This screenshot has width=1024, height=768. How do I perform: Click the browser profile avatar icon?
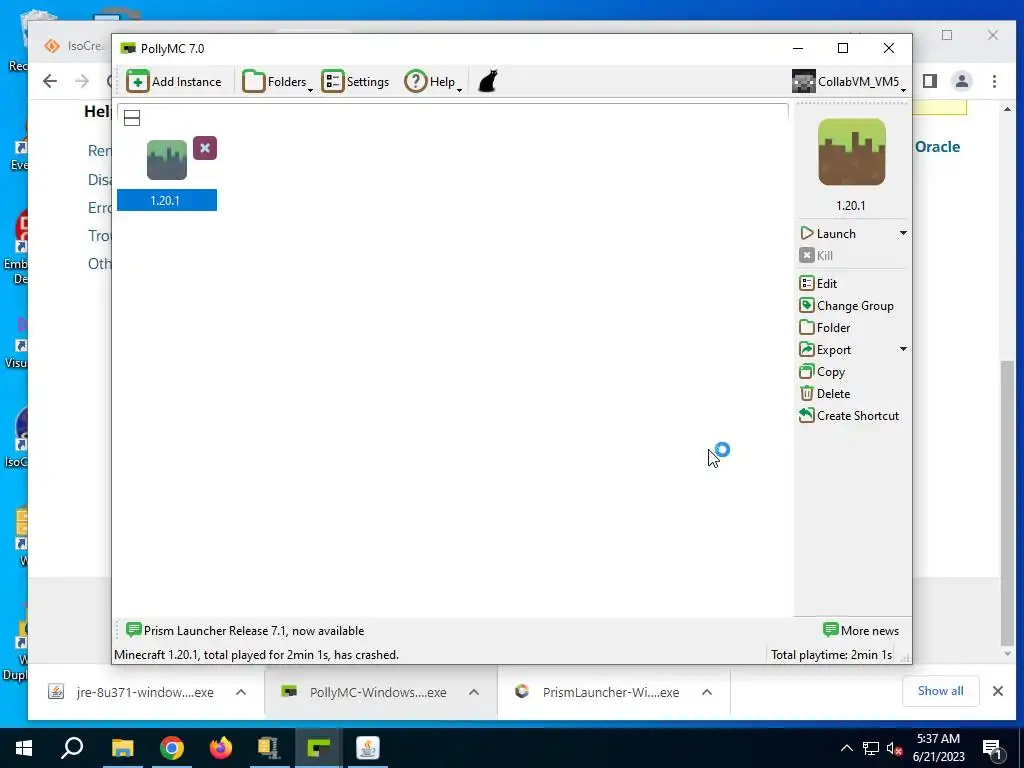tap(962, 81)
